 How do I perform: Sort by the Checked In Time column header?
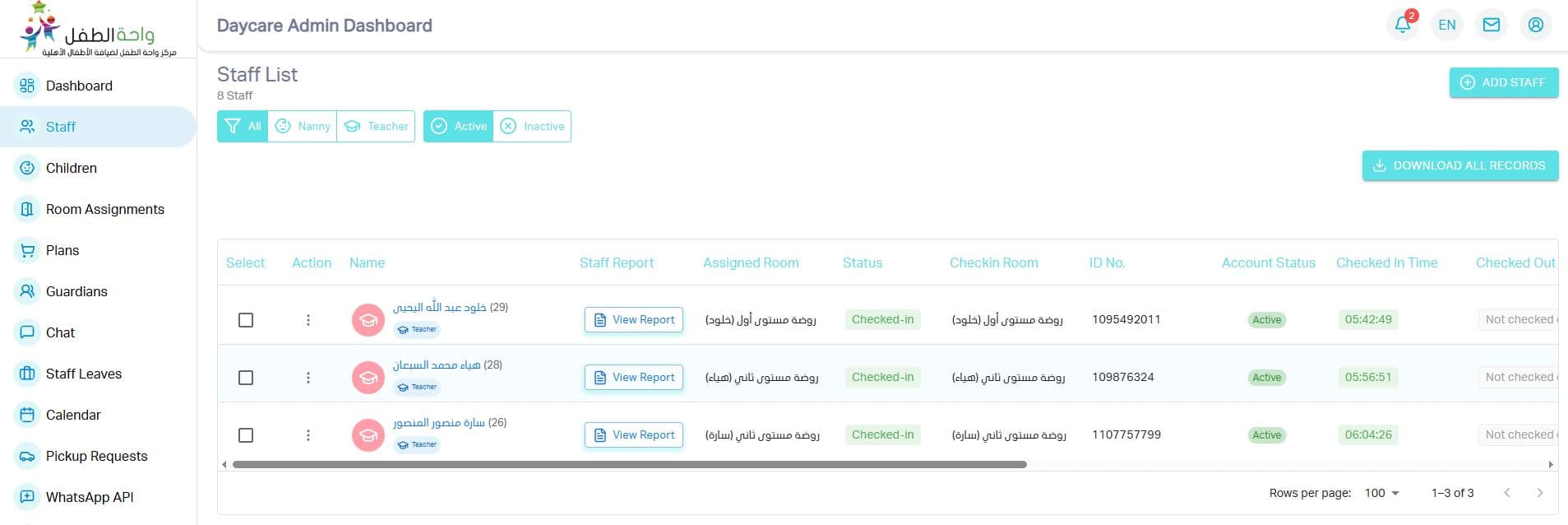[x=1386, y=262]
